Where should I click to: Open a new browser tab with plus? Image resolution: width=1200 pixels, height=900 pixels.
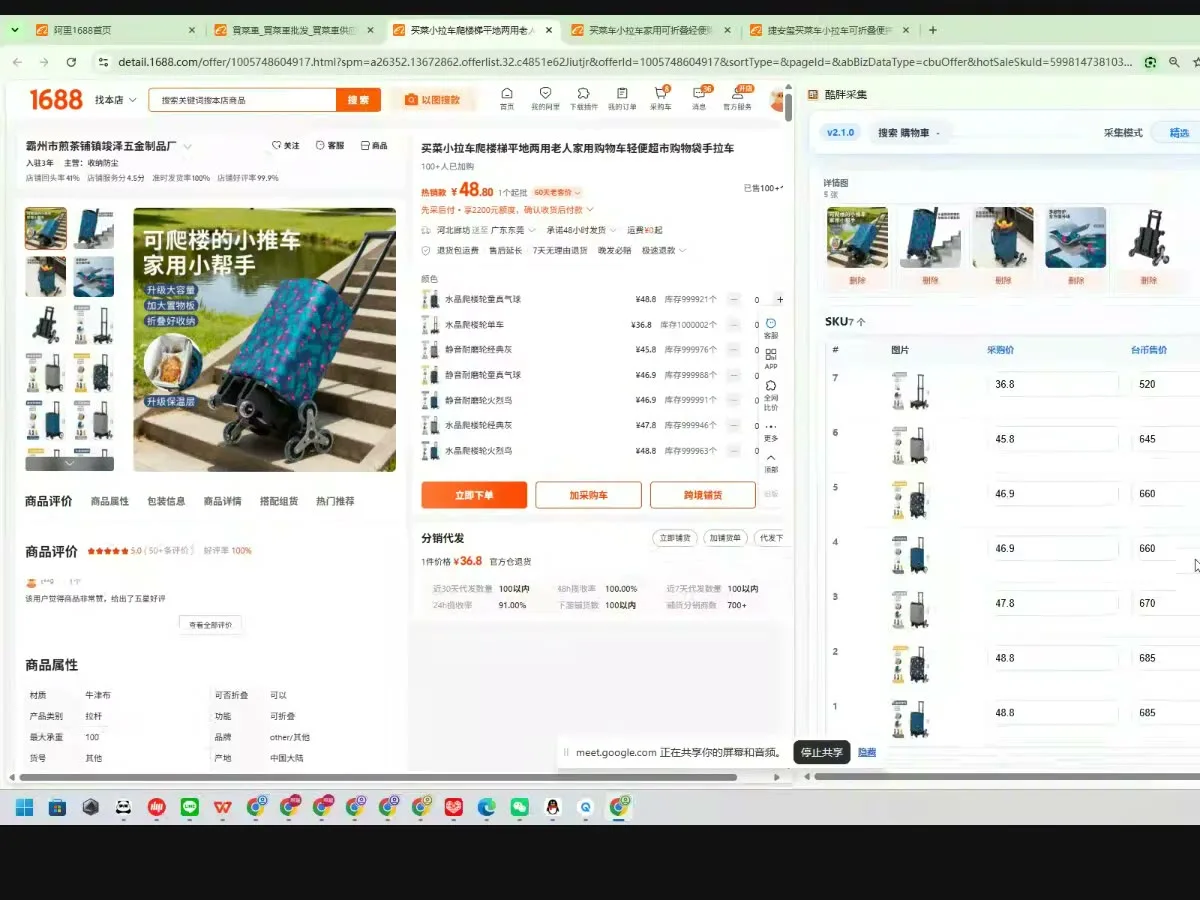pos(933,30)
